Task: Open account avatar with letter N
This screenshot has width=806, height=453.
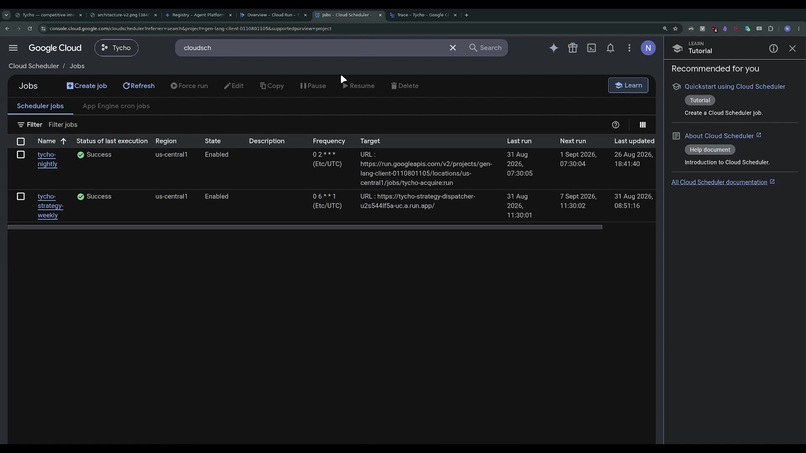Action: (648, 48)
